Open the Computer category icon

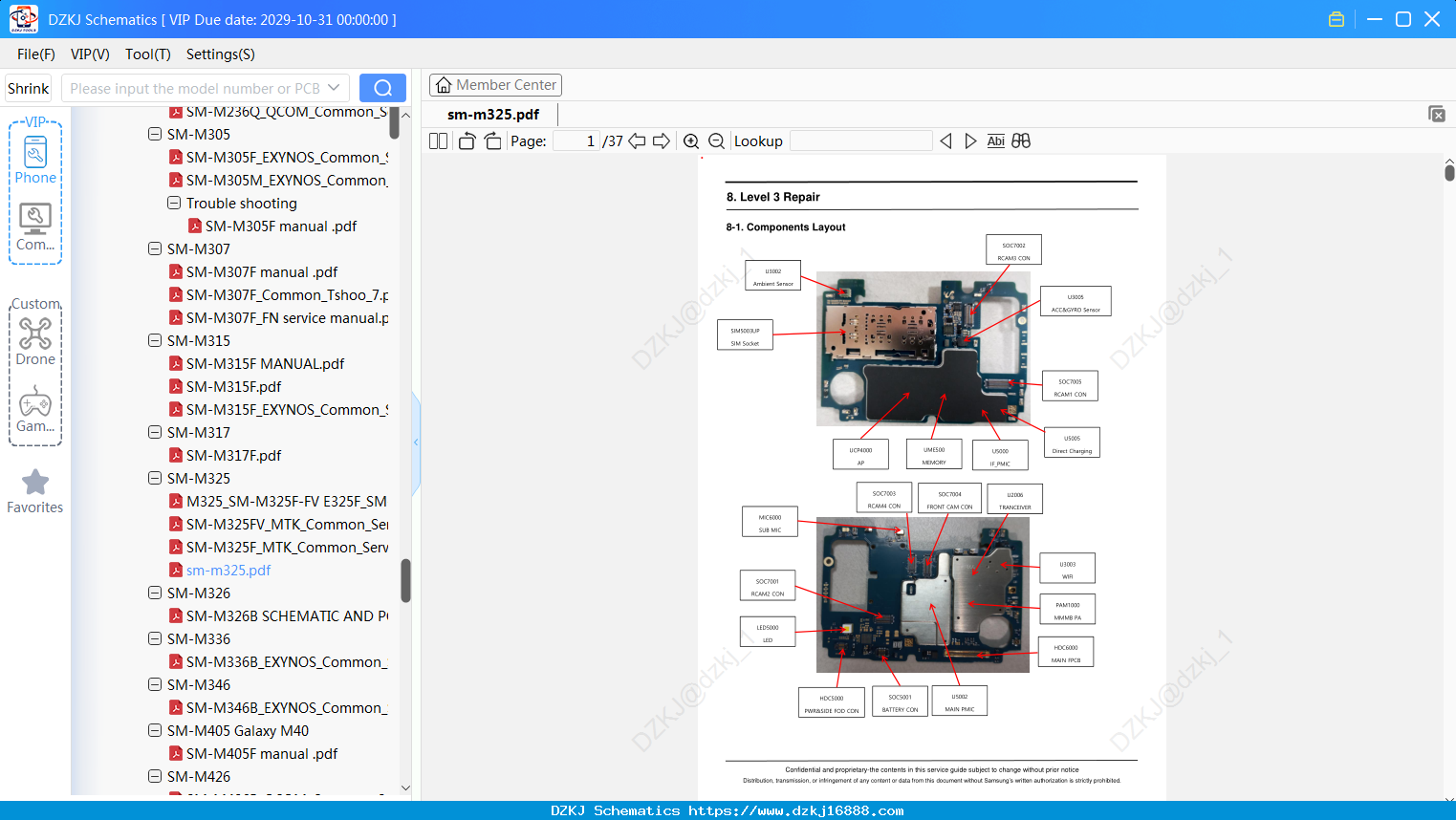coord(35,227)
